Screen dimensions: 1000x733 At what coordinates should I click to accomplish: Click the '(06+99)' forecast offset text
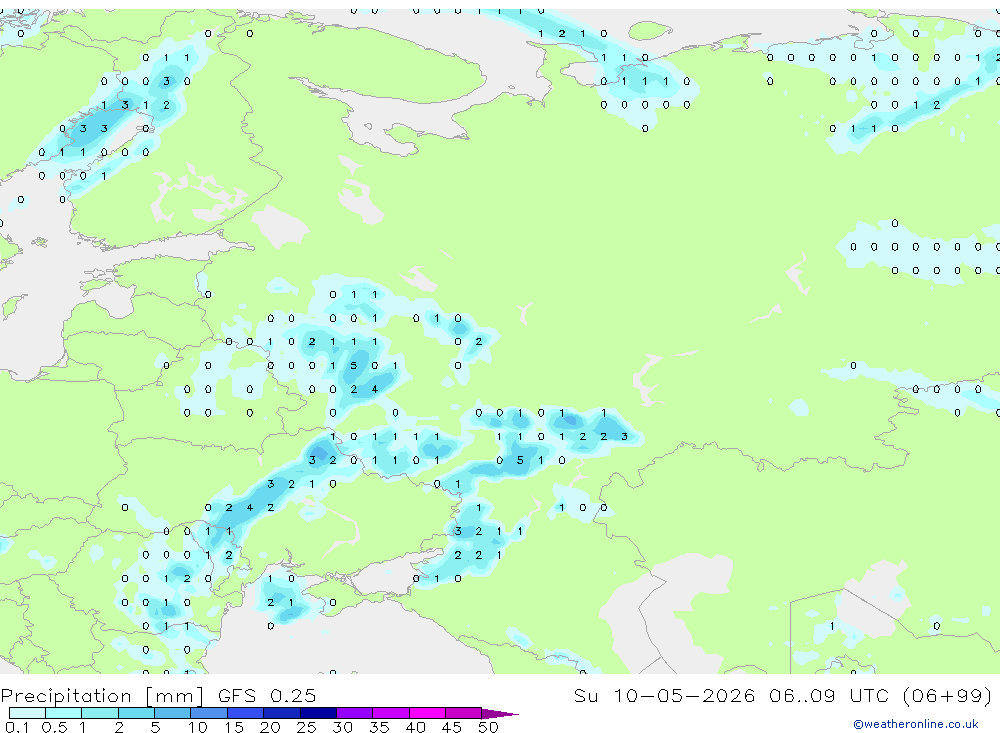tap(947, 695)
